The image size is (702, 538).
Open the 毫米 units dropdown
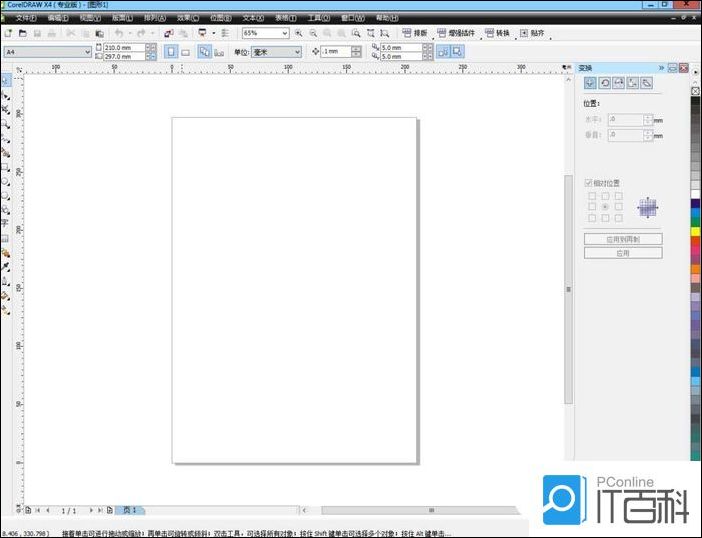296,51
